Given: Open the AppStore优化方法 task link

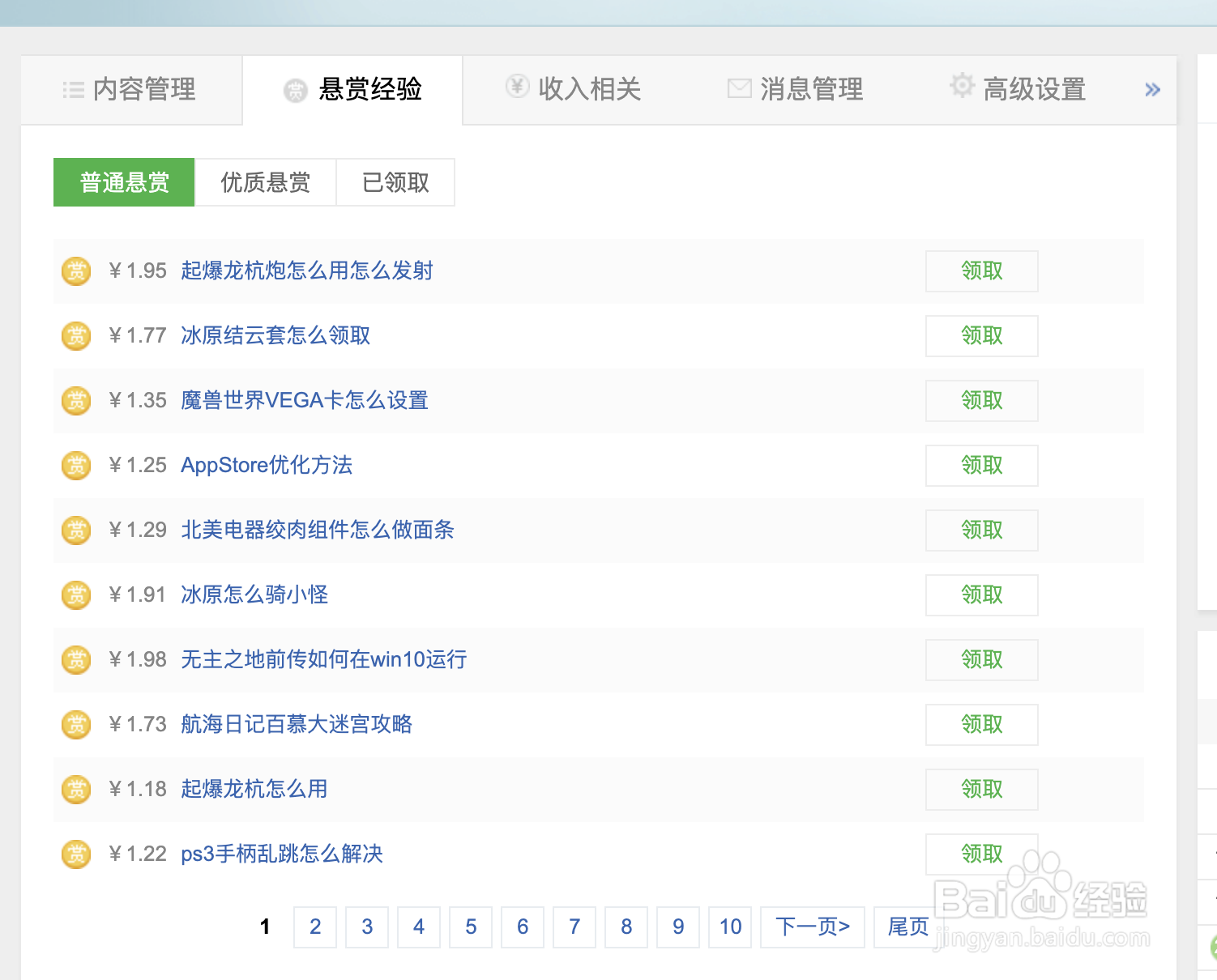Looking at the screenshot, I should tap(266, 465).
